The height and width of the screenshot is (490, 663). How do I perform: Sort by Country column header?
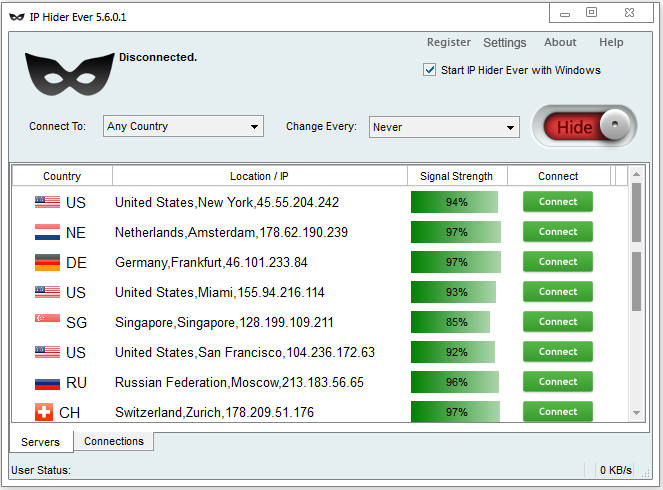[62, 176]
